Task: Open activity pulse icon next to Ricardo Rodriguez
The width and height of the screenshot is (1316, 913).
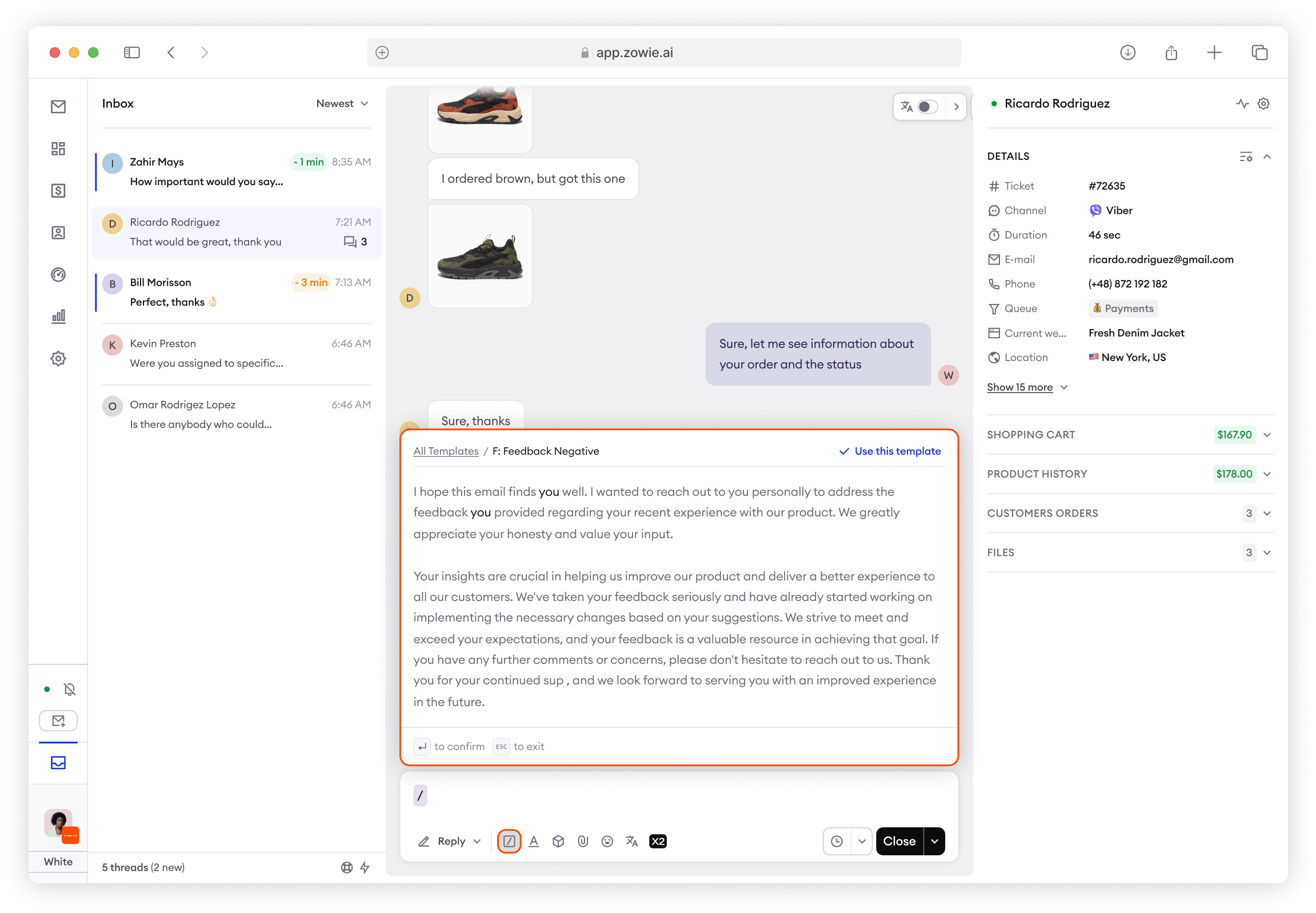Action: click(x=1242, y=103)
